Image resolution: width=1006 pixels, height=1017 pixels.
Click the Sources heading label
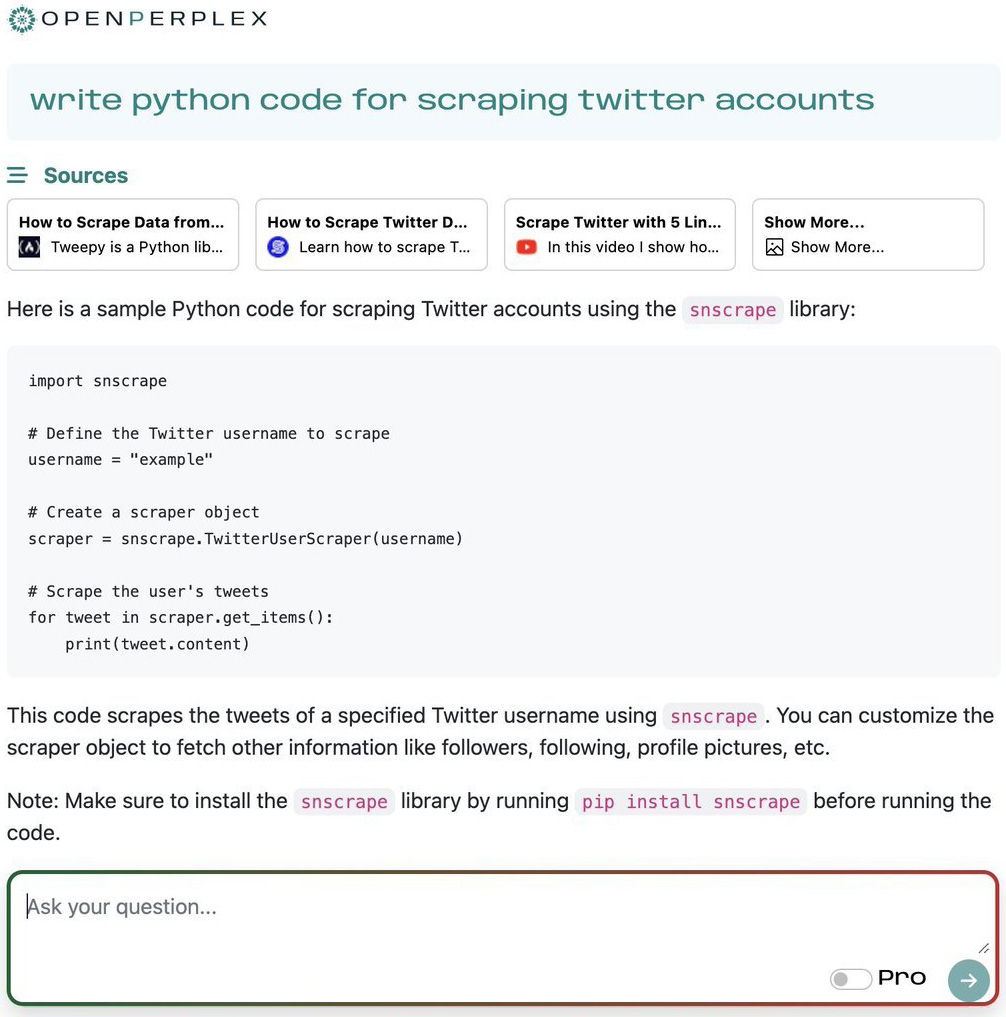click(86, 176)
